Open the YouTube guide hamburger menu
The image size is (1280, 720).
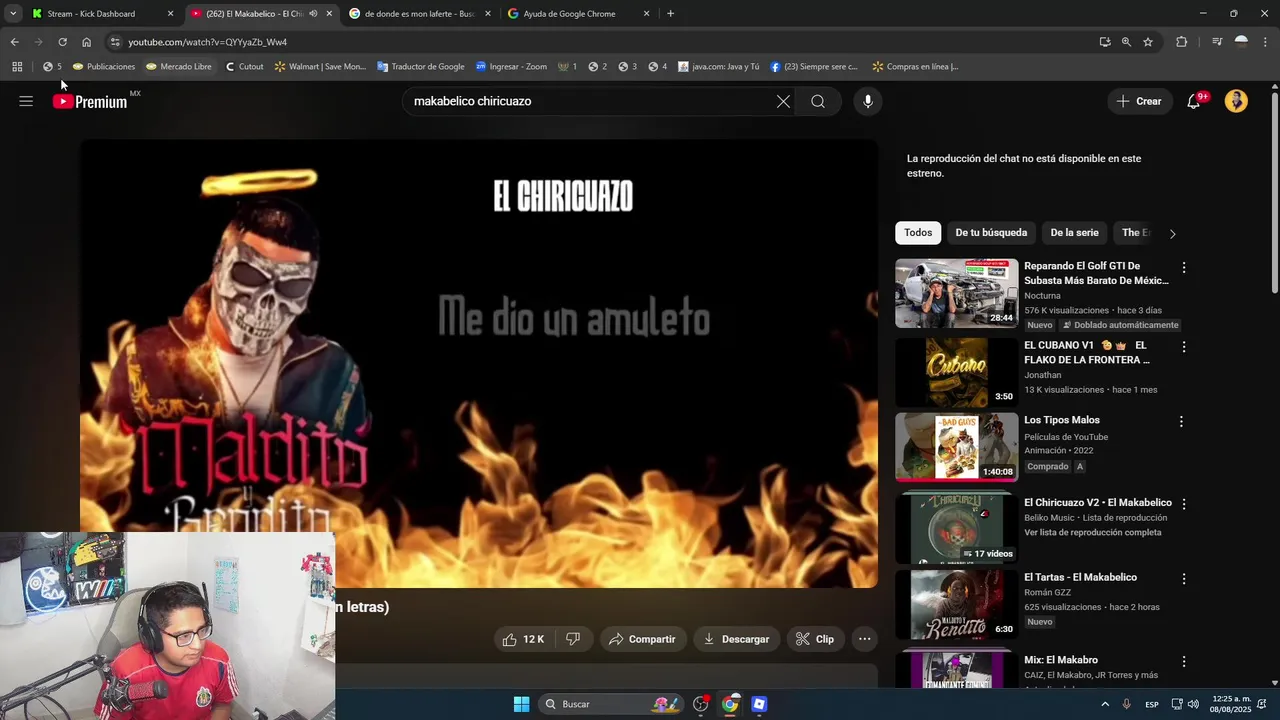26,101
